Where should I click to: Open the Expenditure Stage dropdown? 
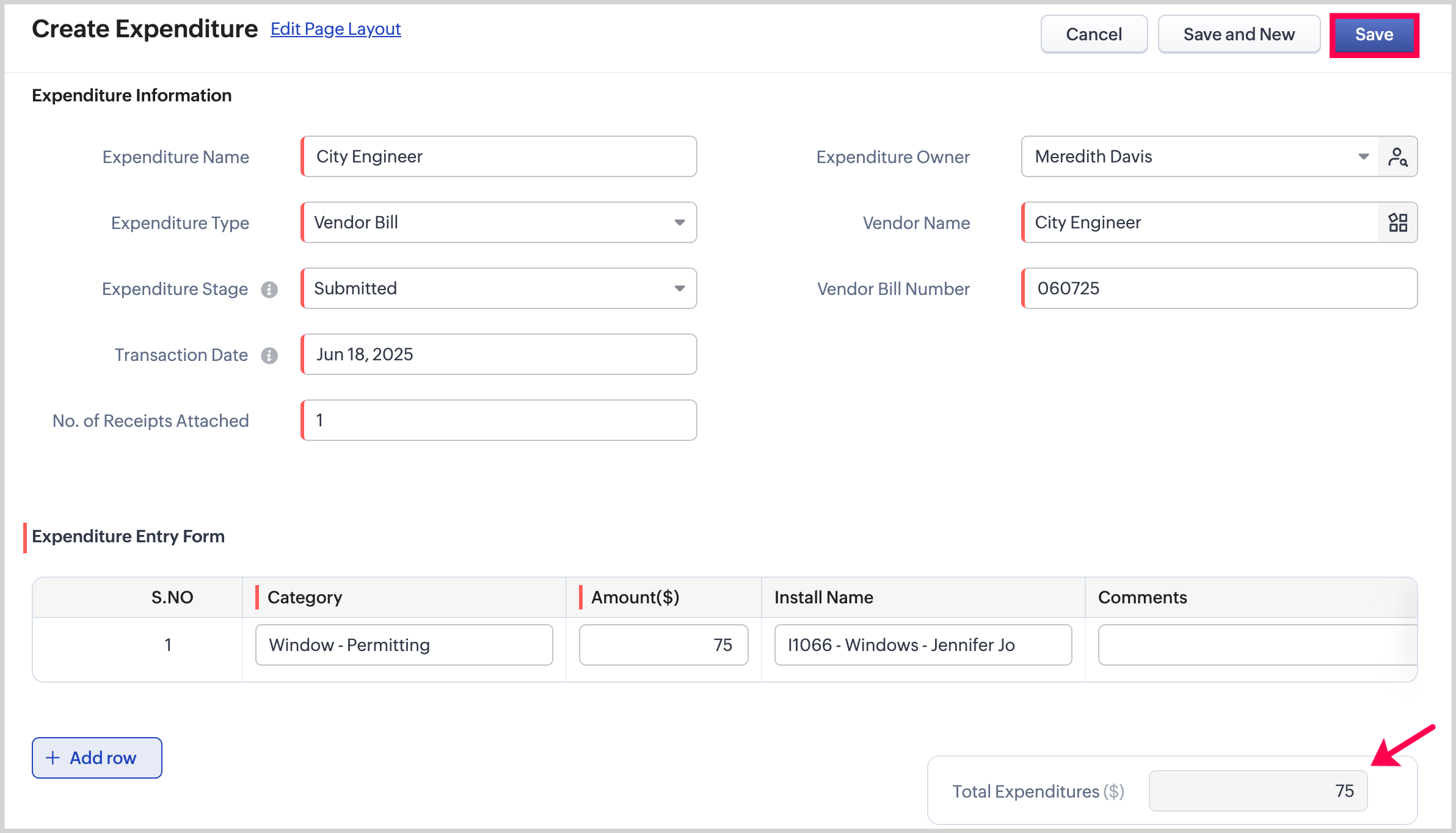(679, 289)
